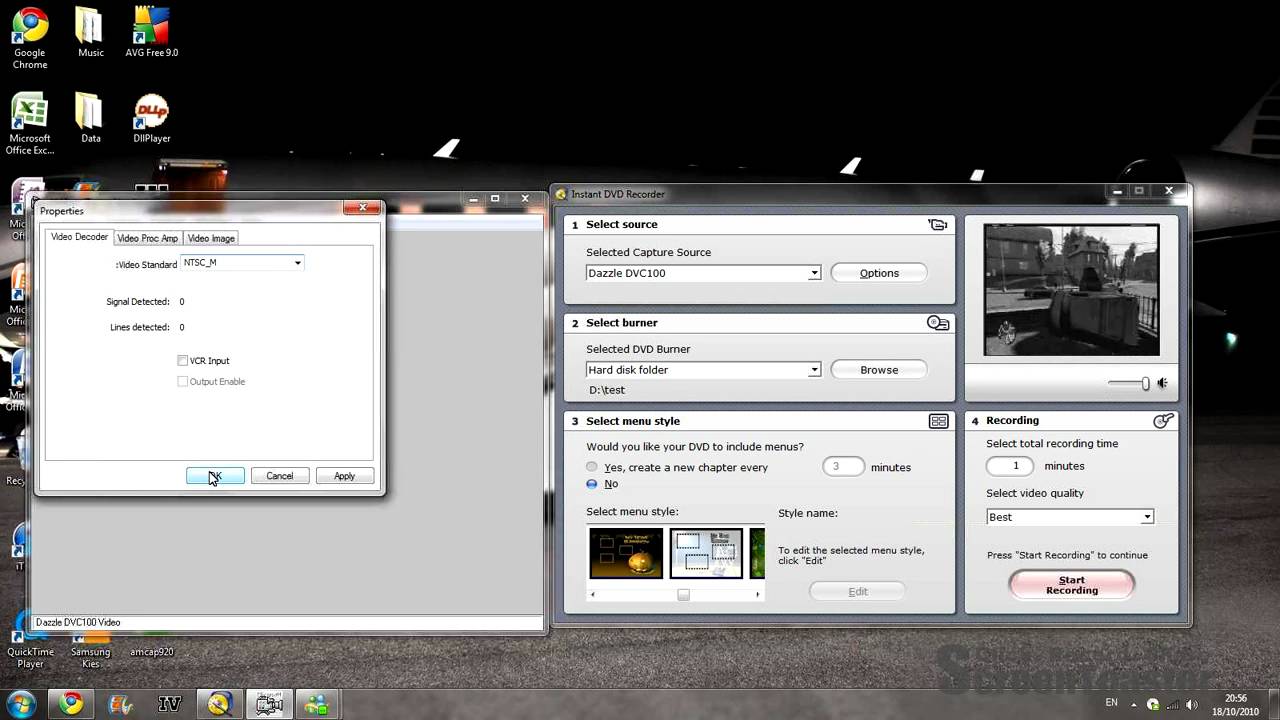Launch DllPlayer desktop shortcut
1280x720 pixels.
pos(152,119)
